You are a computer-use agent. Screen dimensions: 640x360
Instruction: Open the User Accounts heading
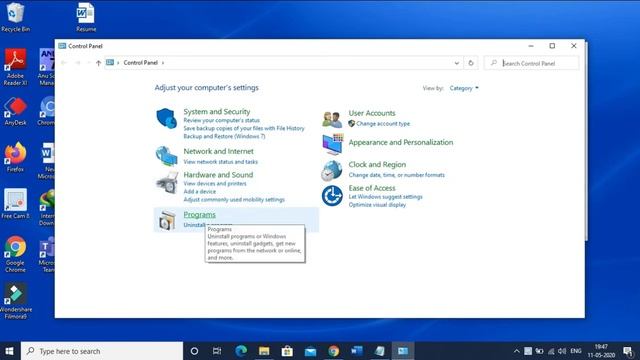tap(372, 113)
